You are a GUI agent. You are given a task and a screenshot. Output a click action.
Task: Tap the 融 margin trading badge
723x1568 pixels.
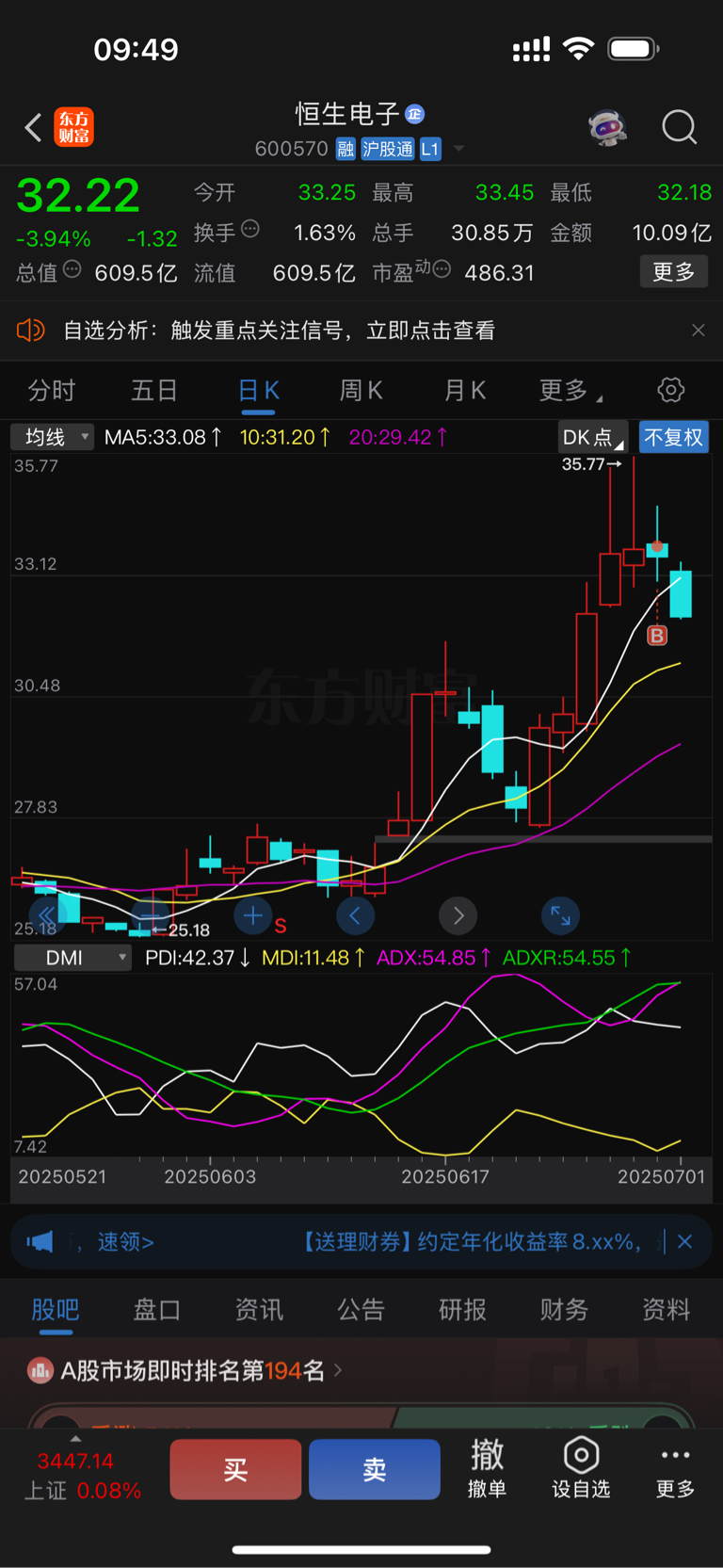click(345, 149)
